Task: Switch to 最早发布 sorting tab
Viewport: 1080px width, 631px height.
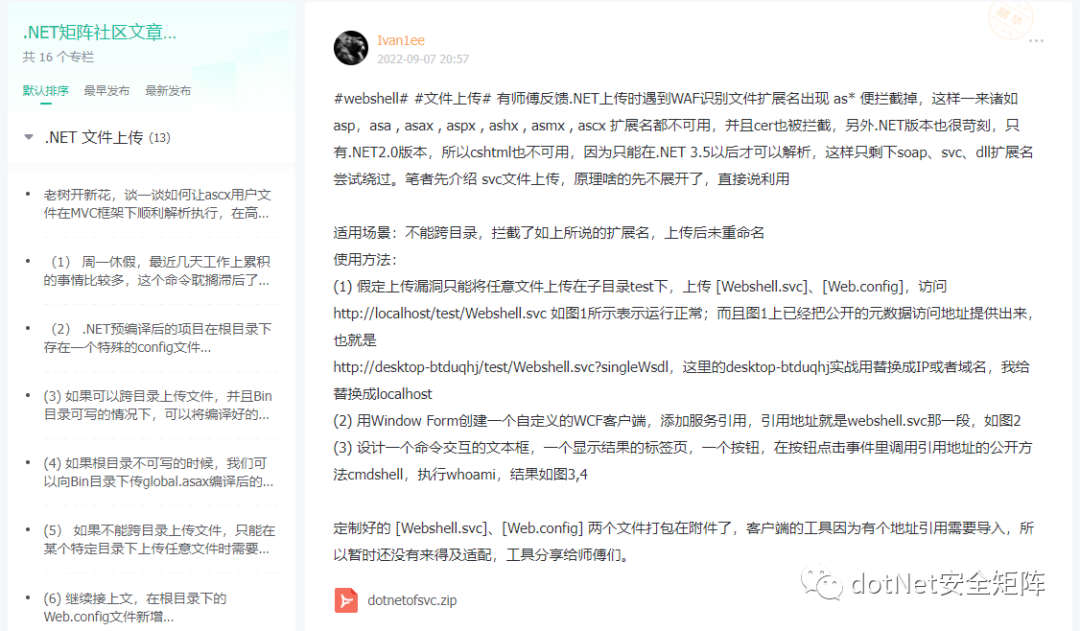Action: pos(107,90)
